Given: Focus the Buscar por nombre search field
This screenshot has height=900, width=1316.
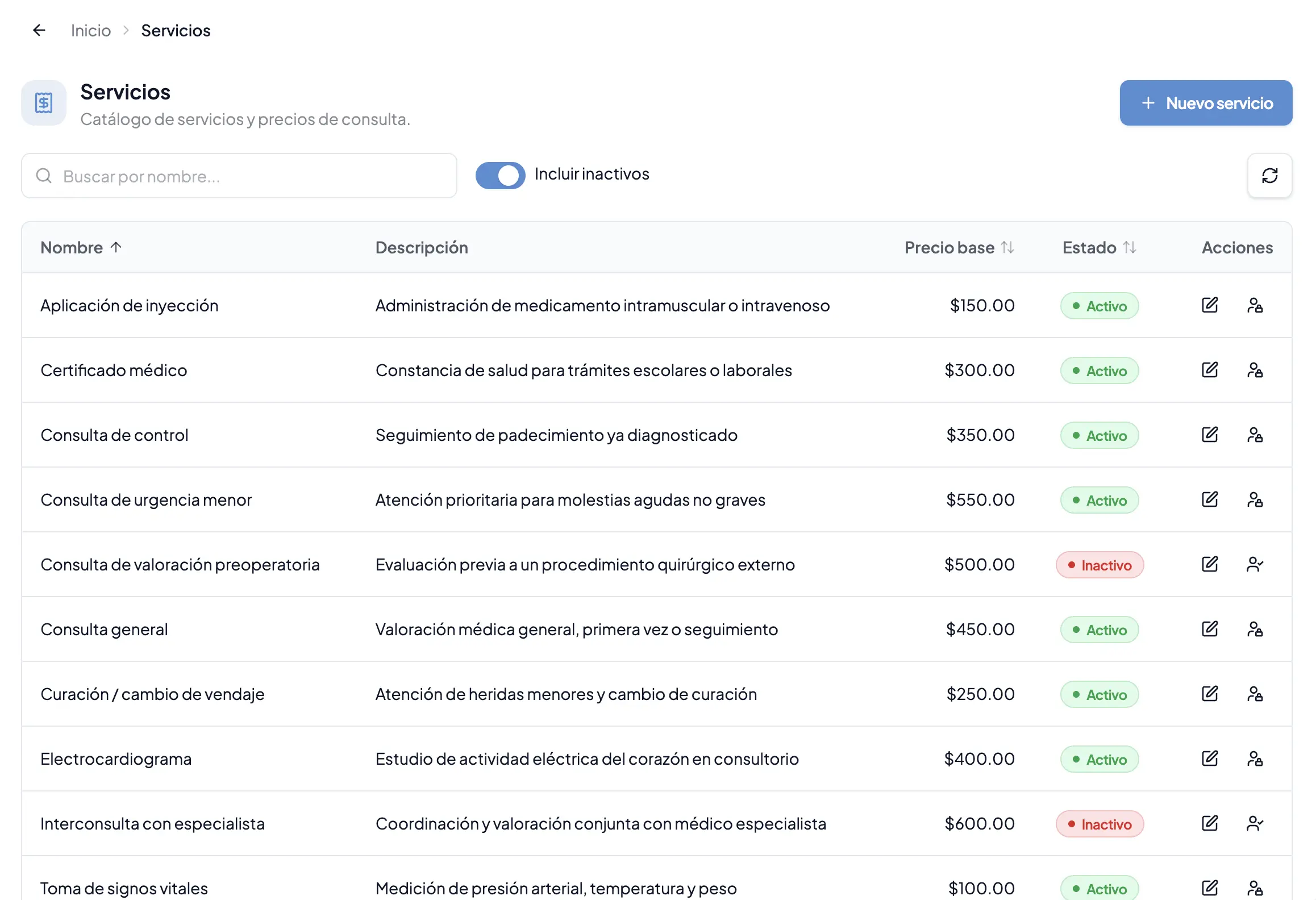Looking at the screenshot, I should [x=239, y=176].
